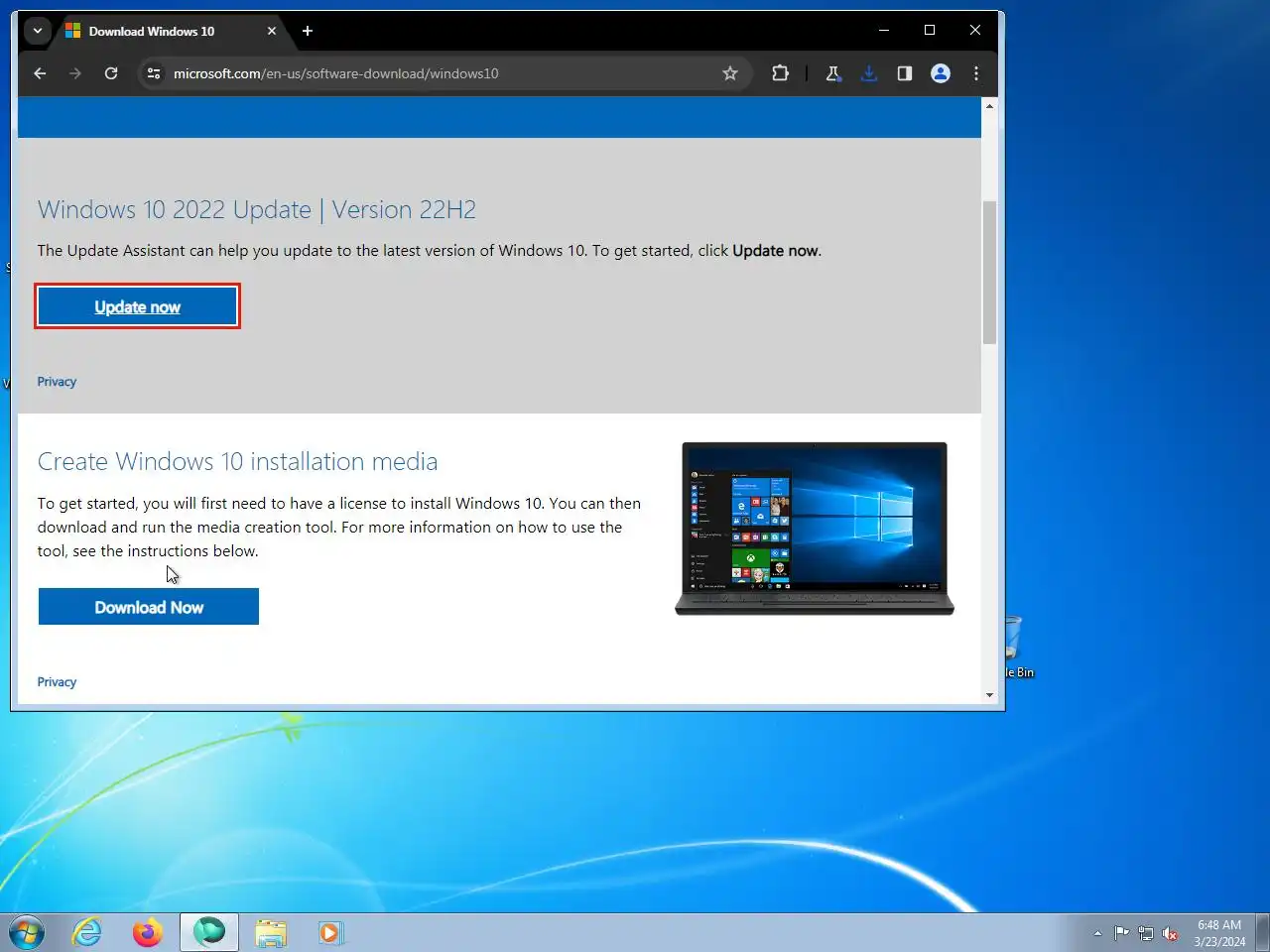Click the Create Windows 10 installation media heading
1270x952 pixels.
click(x=237, y=461)
